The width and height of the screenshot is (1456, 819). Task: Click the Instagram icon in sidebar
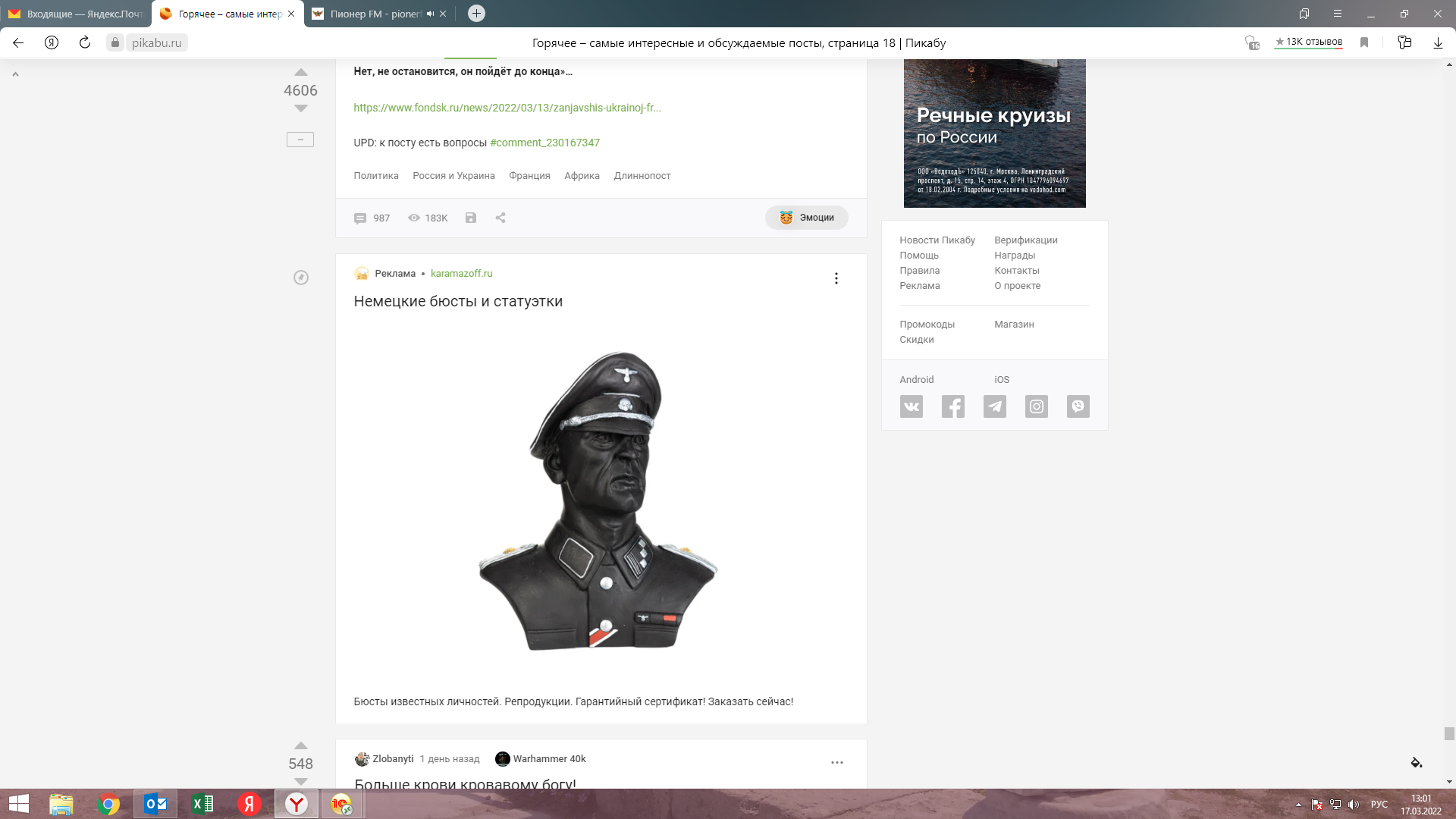tap(1036, 406)
